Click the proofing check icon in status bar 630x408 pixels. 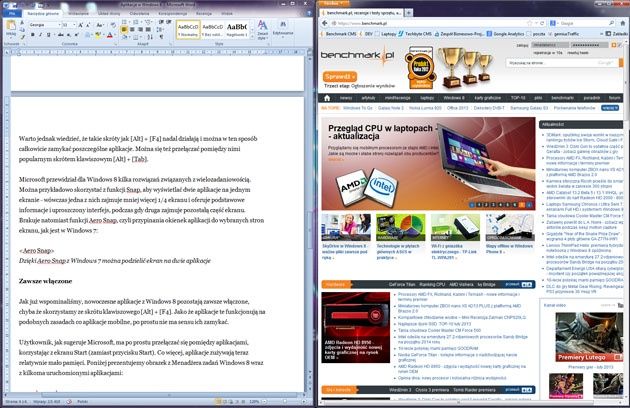click(x=69, y=401)
